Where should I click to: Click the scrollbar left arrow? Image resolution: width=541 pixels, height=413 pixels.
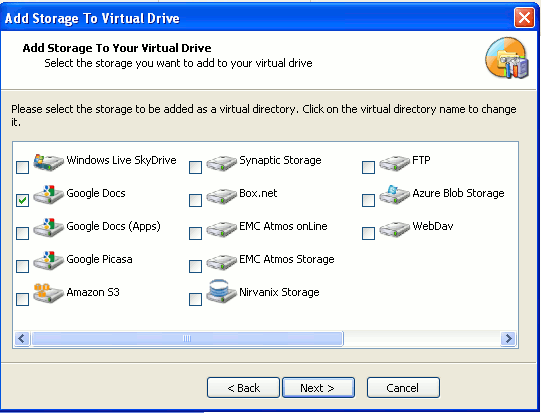click(x=22, y=338)
